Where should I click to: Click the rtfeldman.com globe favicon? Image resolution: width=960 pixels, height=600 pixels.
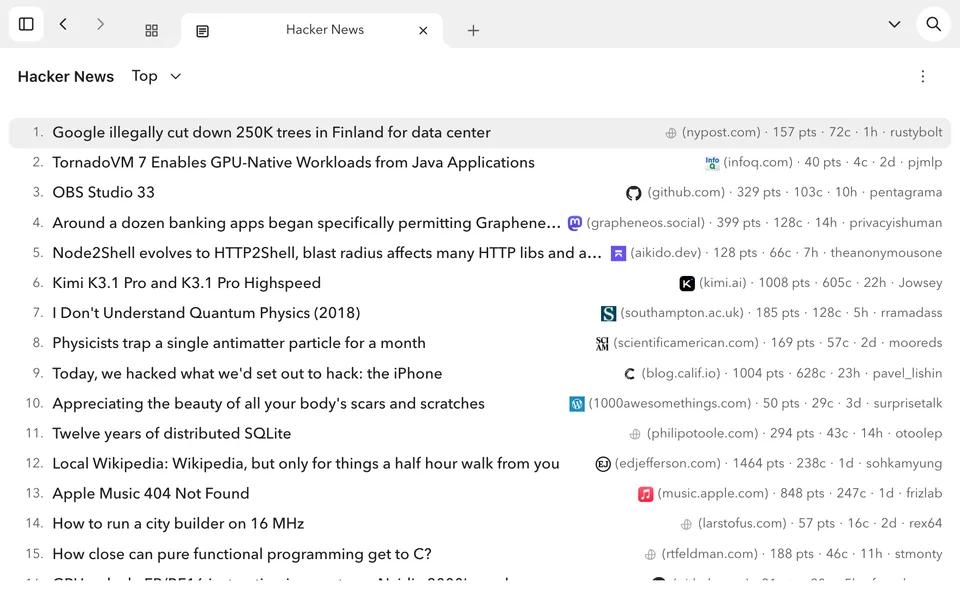point(650,555)
